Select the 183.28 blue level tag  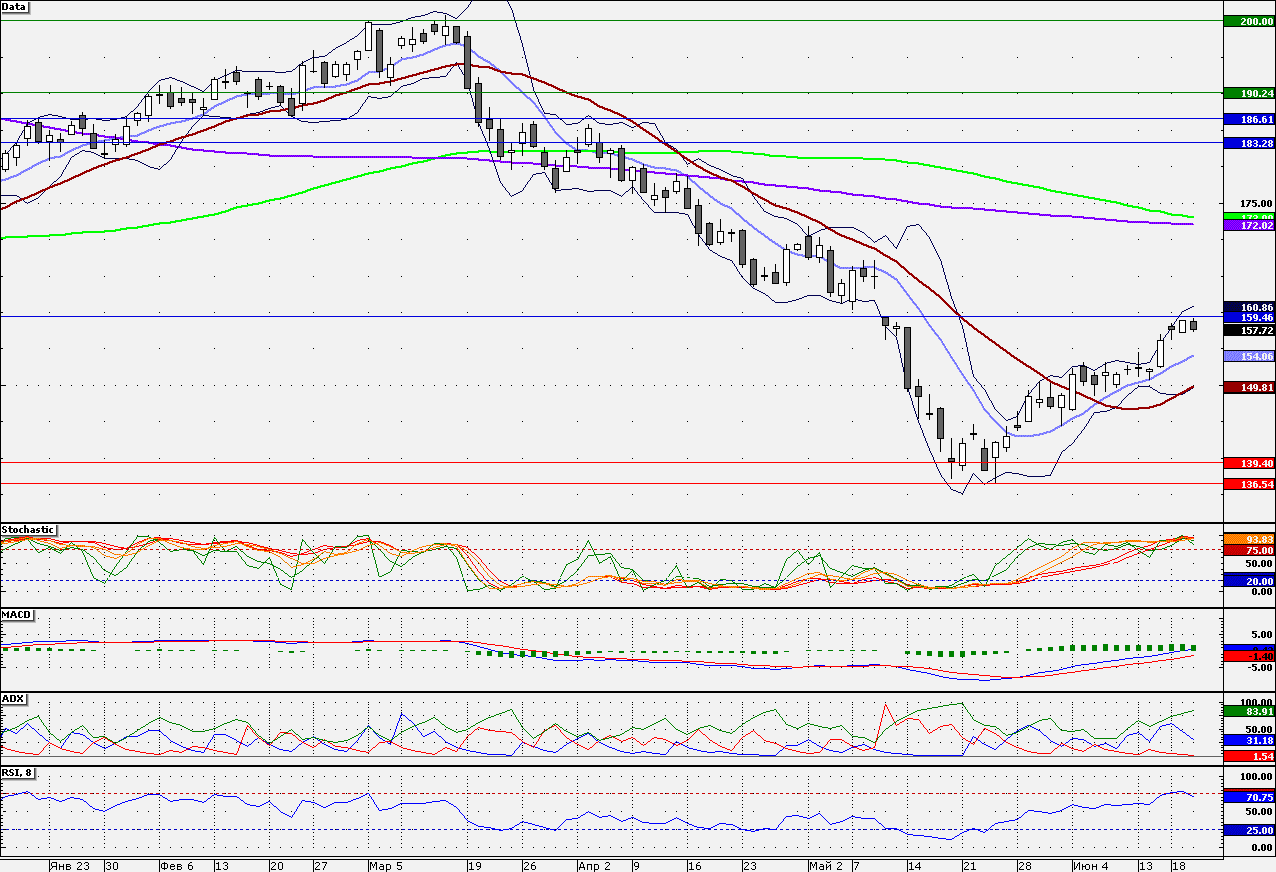coord(1249,143)
